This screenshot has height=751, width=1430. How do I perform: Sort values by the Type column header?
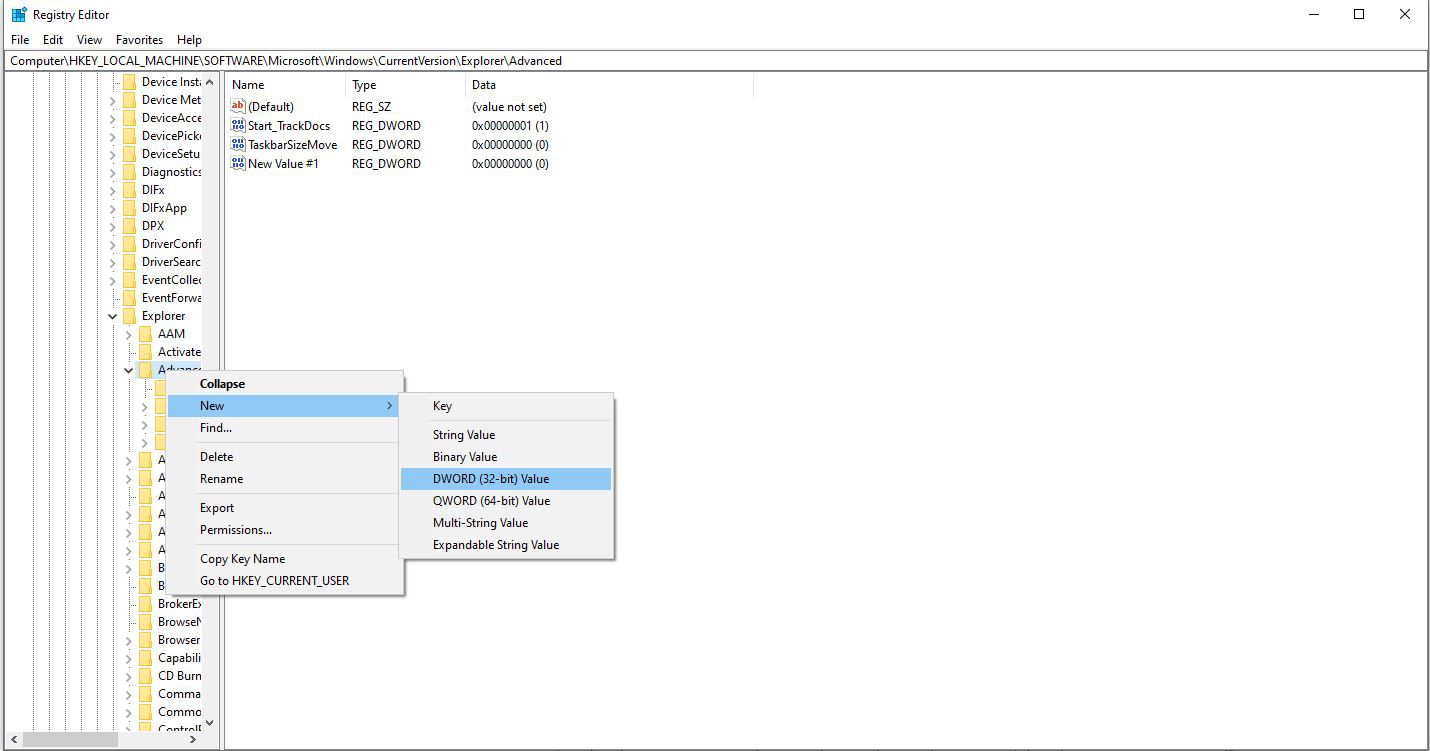click(406, 85)
